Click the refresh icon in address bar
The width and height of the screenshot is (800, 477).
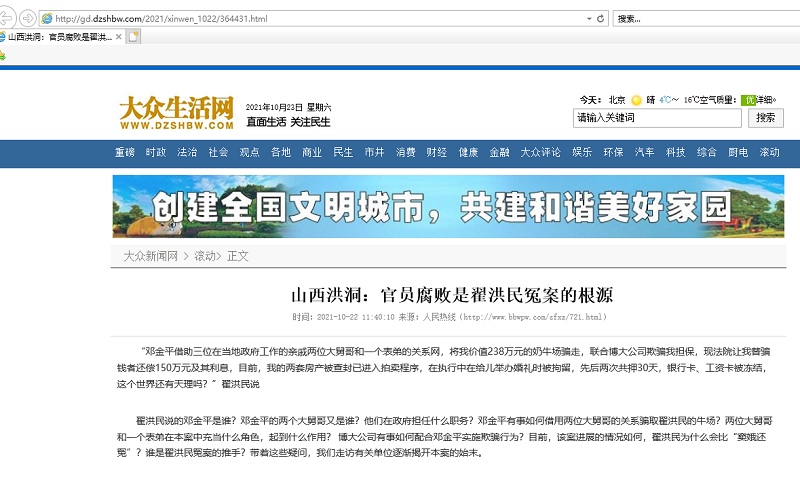600,19
